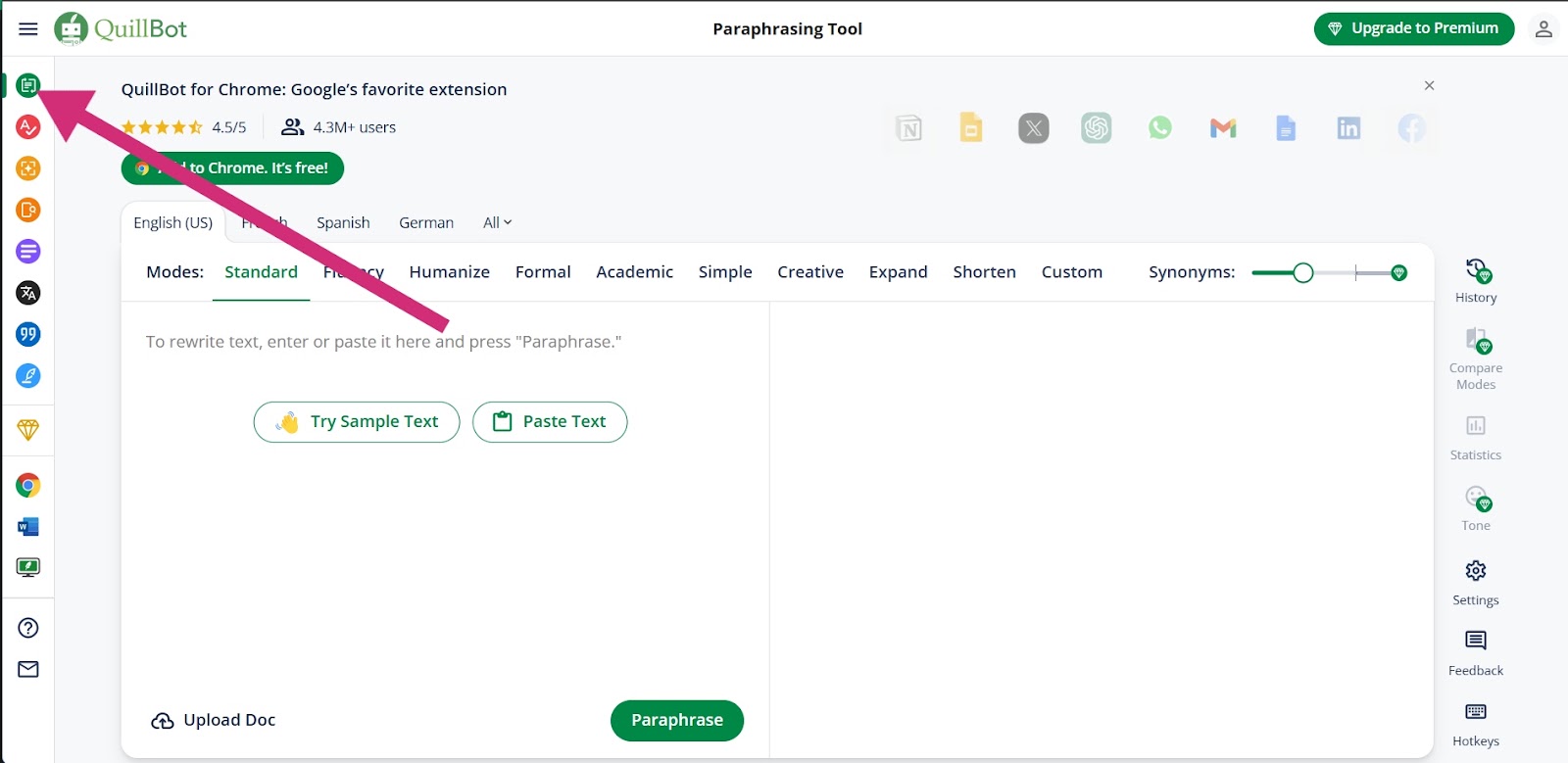This screenshot has width=1568, height=763.
Task: Open the QuillBot desktop app monitor icon
Action: [x=28, y=568]
